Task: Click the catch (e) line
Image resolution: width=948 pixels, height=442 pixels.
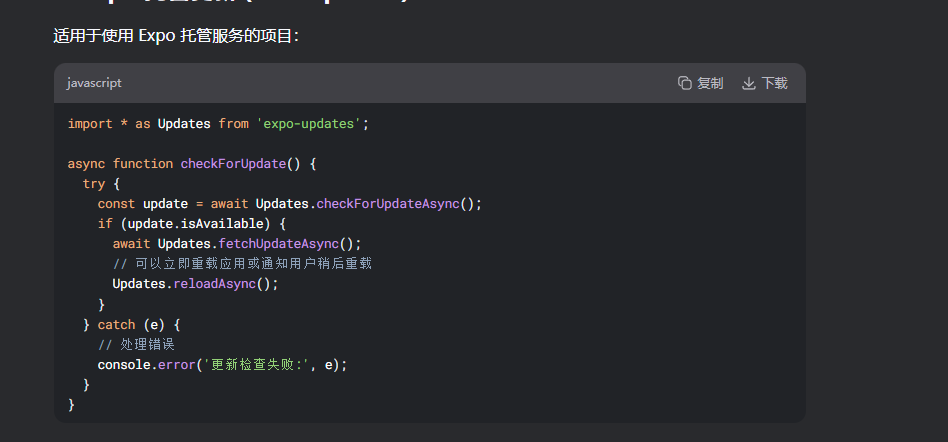Action: (x=132, y=325)
